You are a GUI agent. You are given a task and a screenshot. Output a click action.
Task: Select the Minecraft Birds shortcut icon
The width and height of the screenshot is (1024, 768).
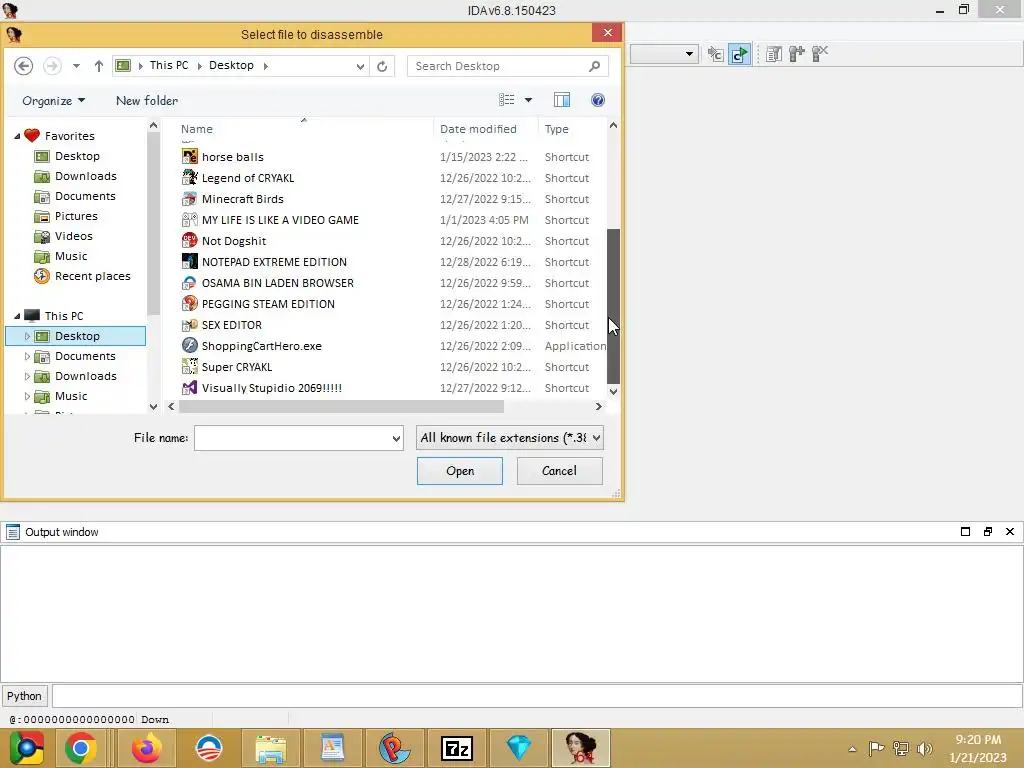[x=189, y=199]
